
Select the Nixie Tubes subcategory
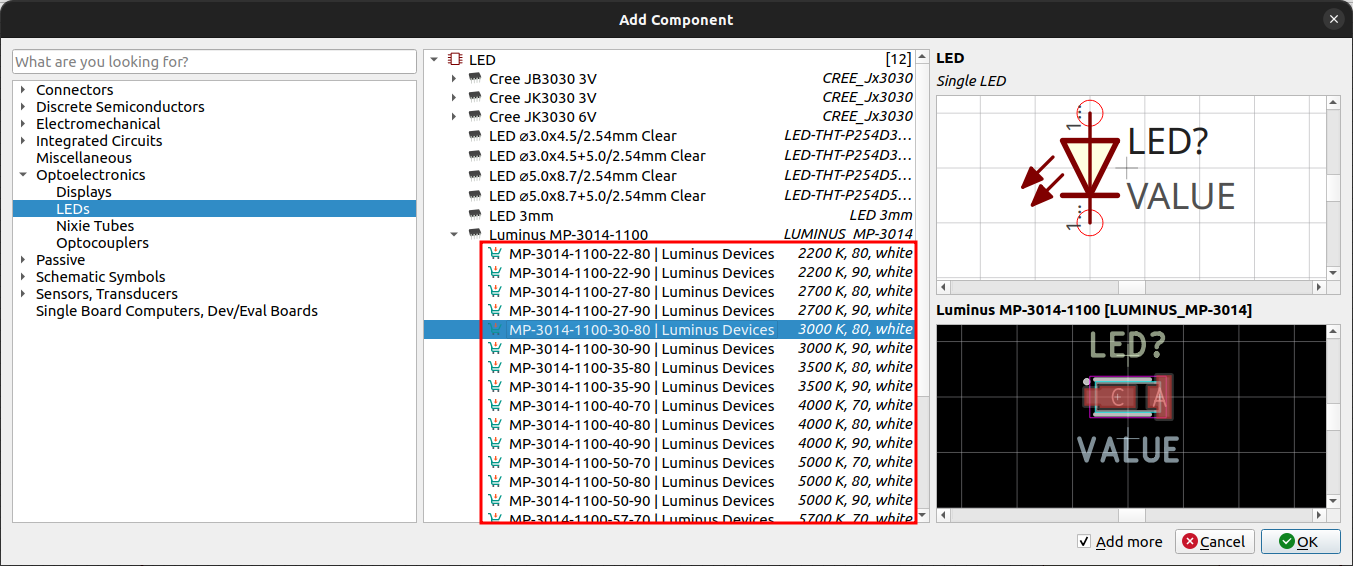pos(95,226)
